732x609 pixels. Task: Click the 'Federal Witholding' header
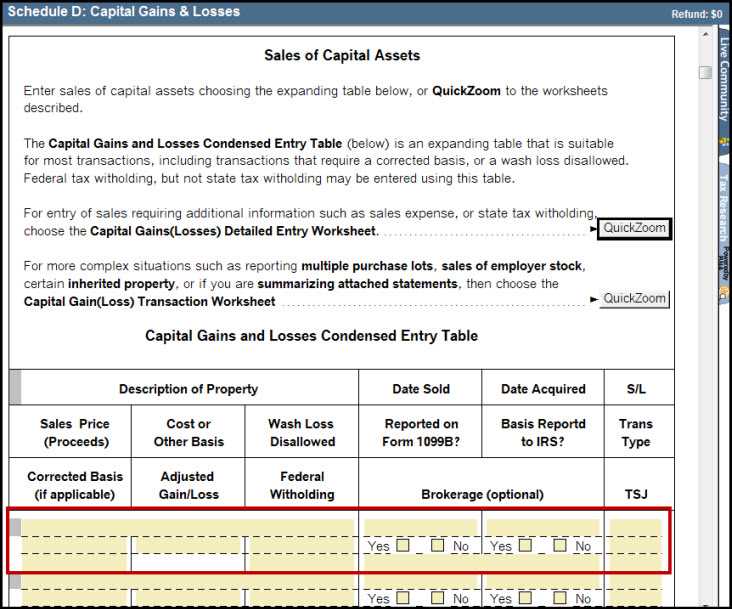pyautogui.click(x=302, y=485)
